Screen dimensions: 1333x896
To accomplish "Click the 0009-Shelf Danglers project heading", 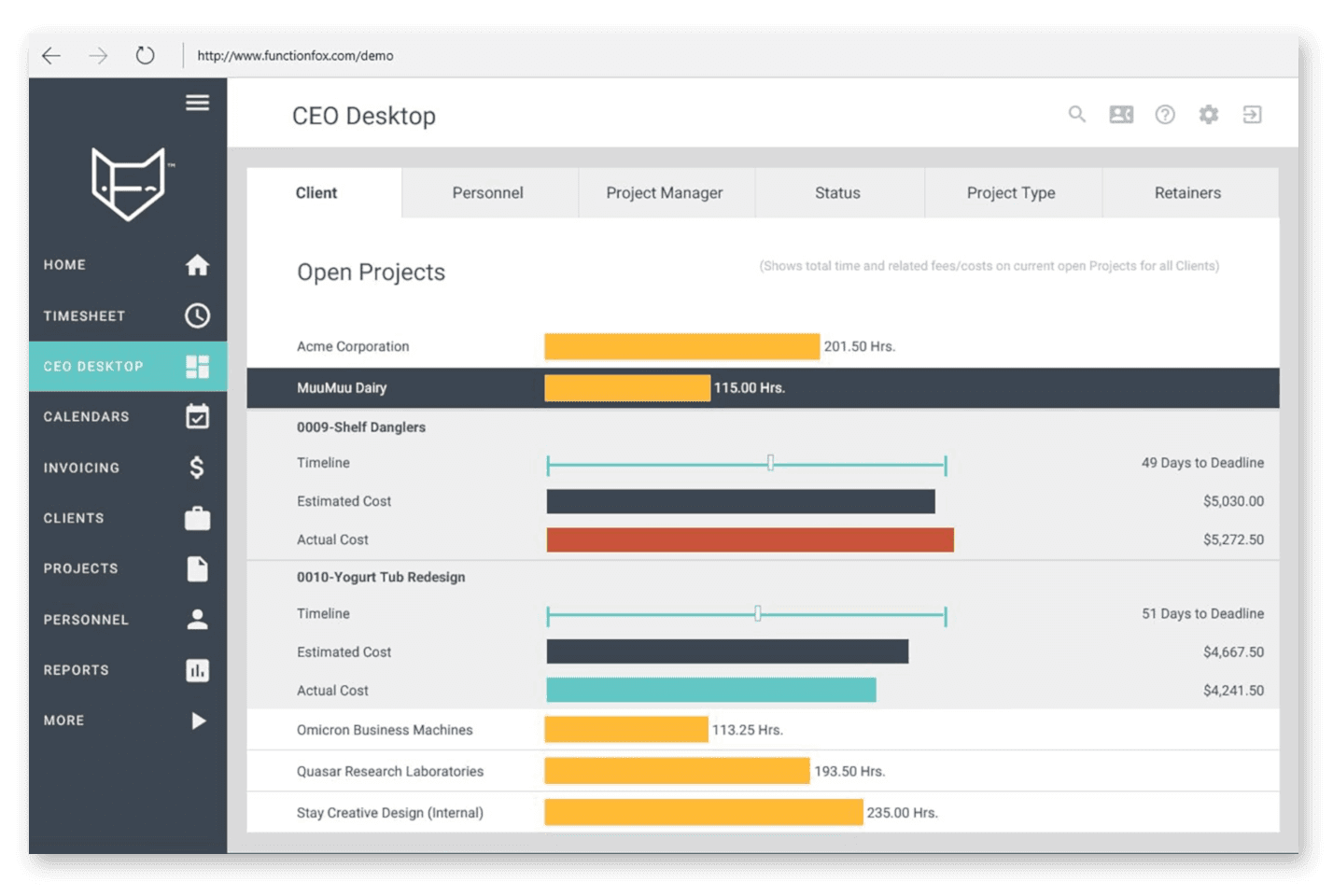I will (361, 427).
